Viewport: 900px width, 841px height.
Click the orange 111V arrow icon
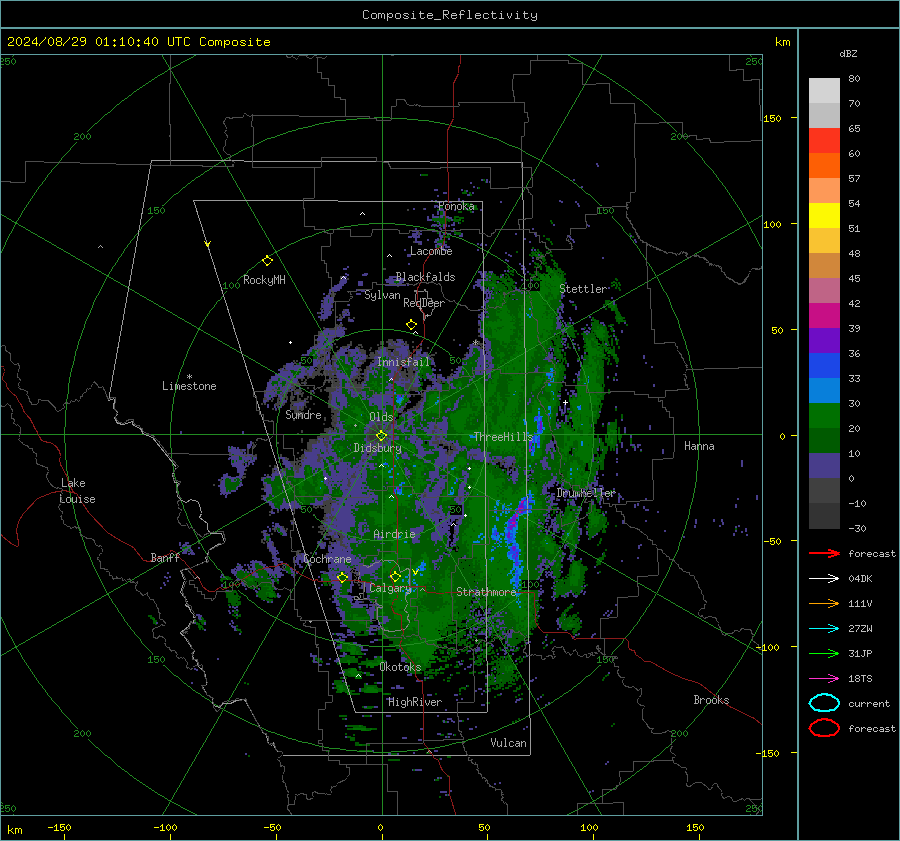tap(824, 603)
